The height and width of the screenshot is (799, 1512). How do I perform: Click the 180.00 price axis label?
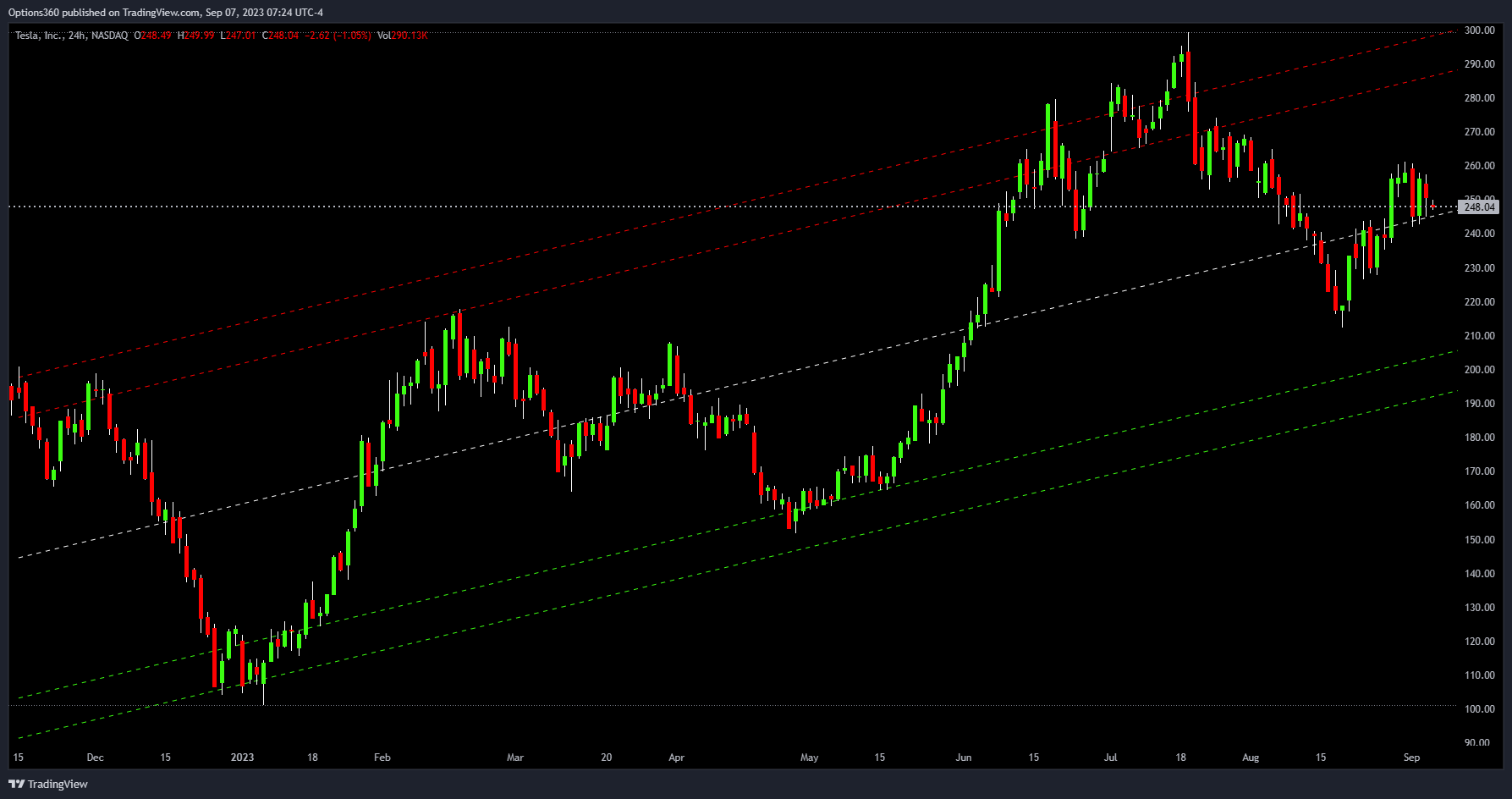1480,438
